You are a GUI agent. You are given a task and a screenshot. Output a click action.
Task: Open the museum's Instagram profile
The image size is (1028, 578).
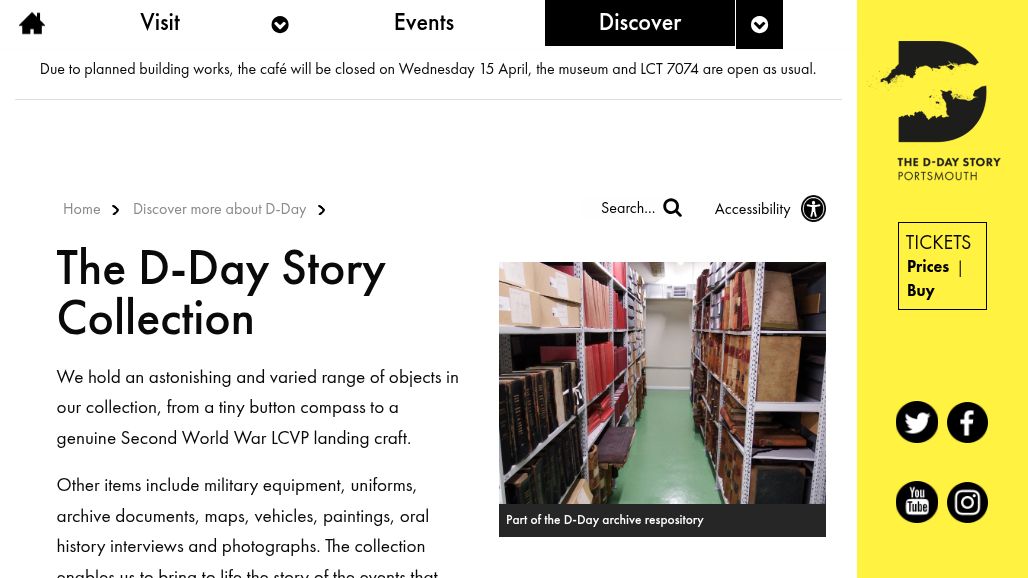click(x=967, y=502)
